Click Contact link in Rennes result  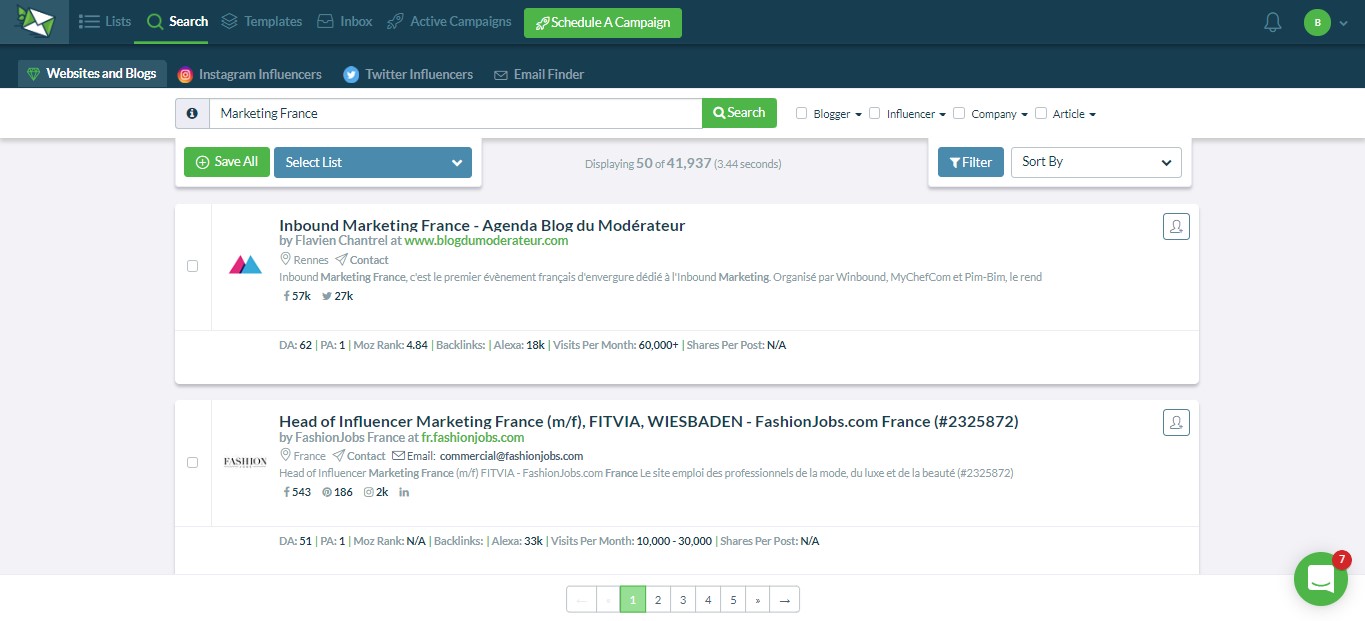362,260
